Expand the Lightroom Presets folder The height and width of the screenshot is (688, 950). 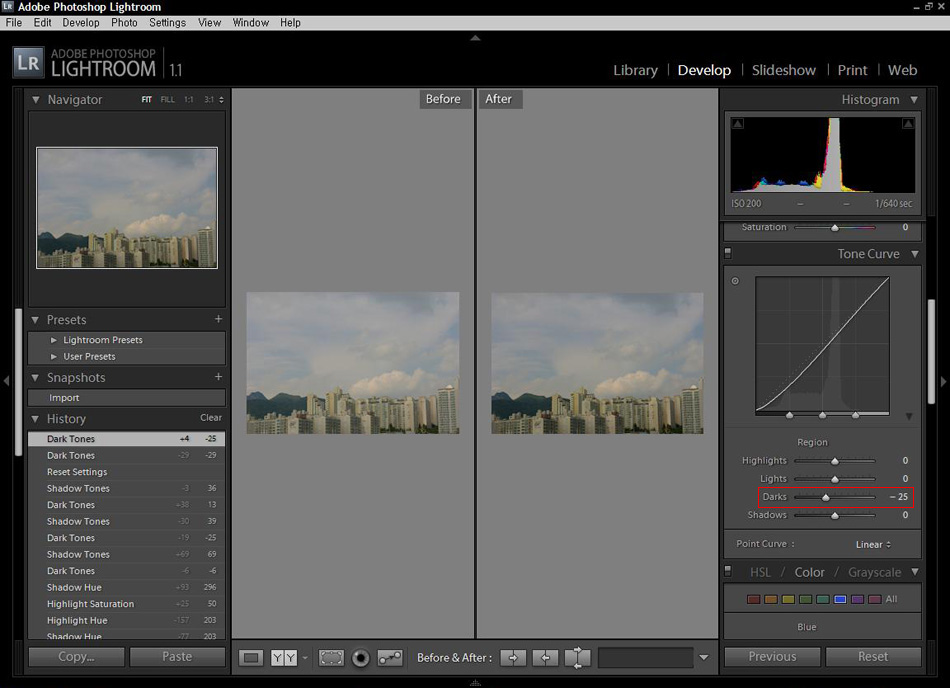(x=54, y=340)
